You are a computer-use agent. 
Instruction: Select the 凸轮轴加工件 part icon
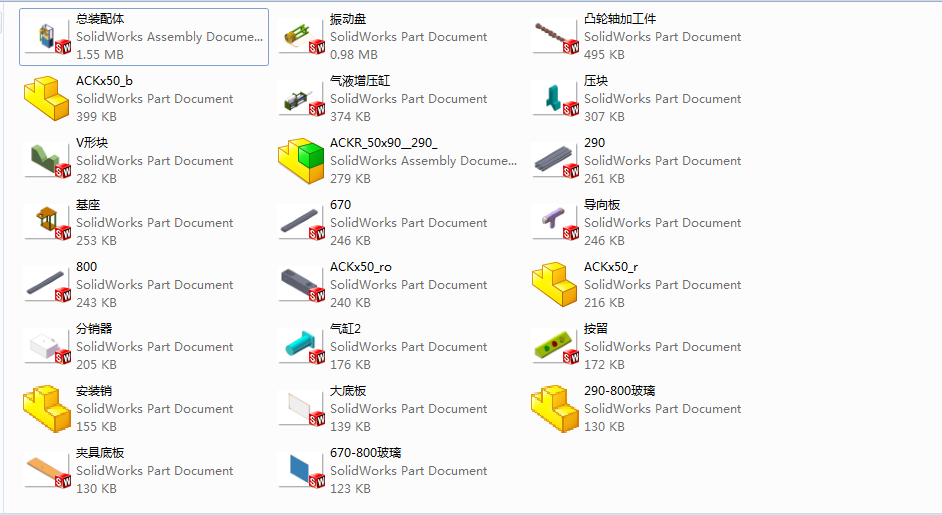click(x=555, y=37)
